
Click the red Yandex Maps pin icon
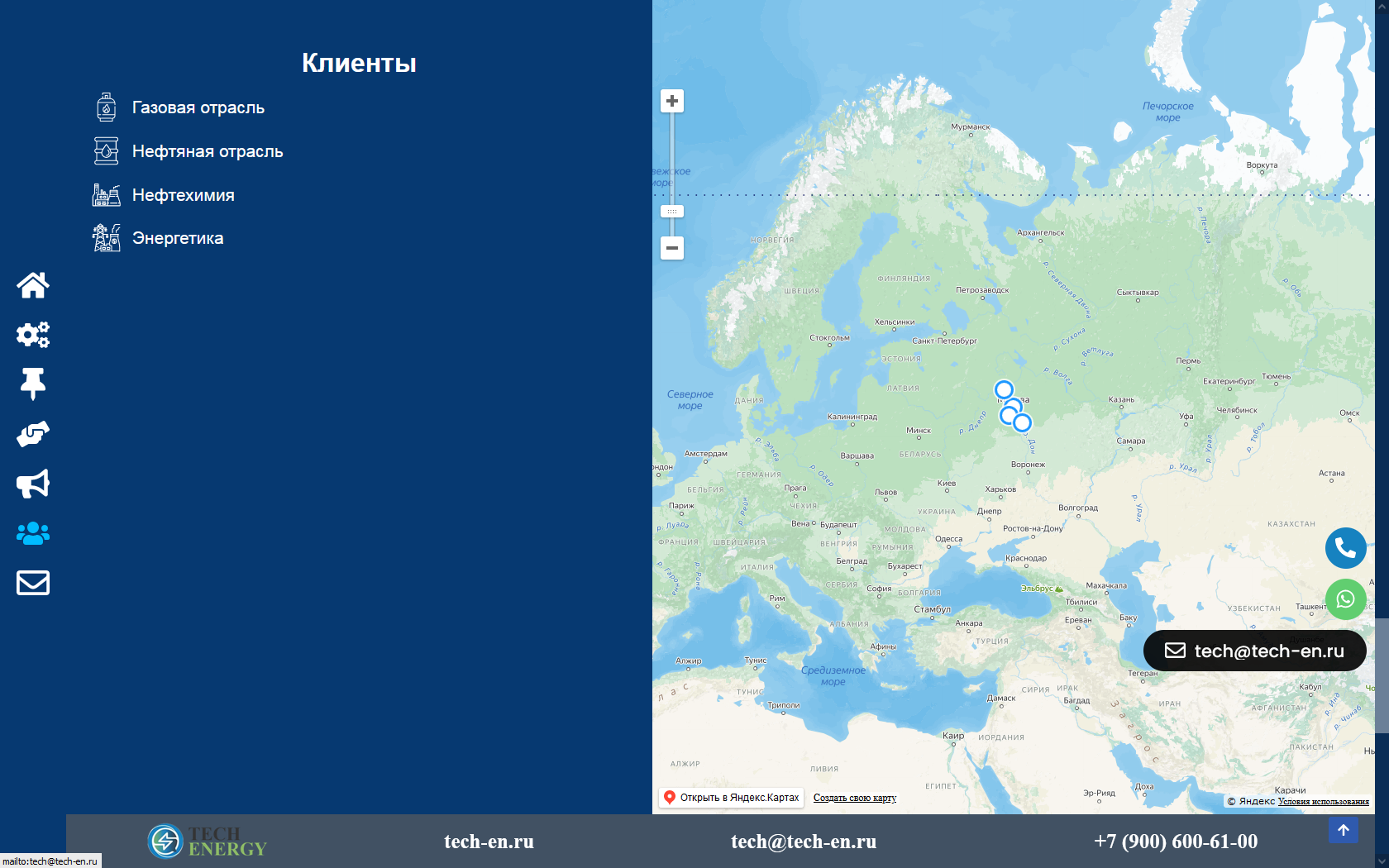(x=670, y=798)
